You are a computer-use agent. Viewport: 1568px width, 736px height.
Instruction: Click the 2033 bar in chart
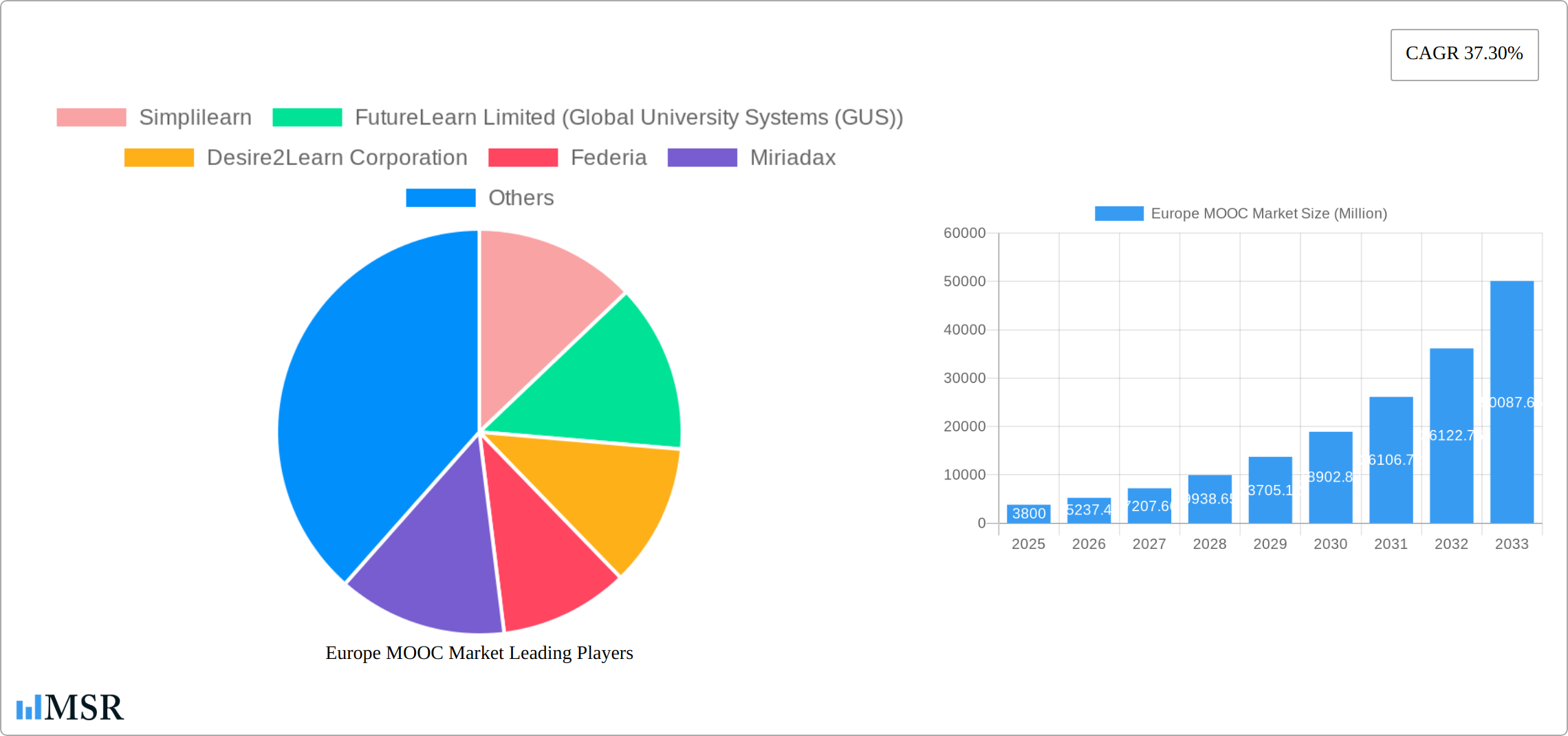point(1512,402)
